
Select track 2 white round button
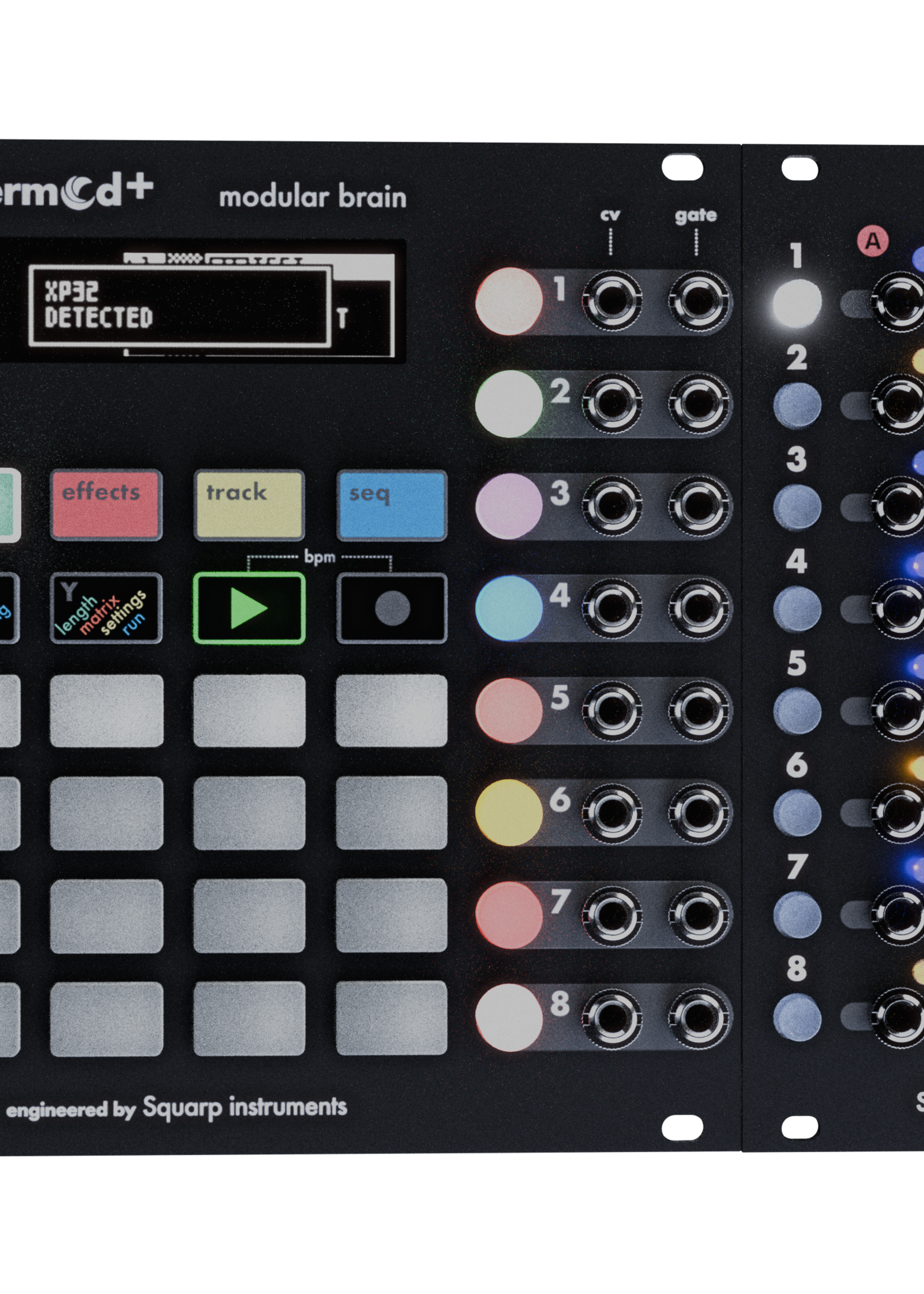pos(508,404)
